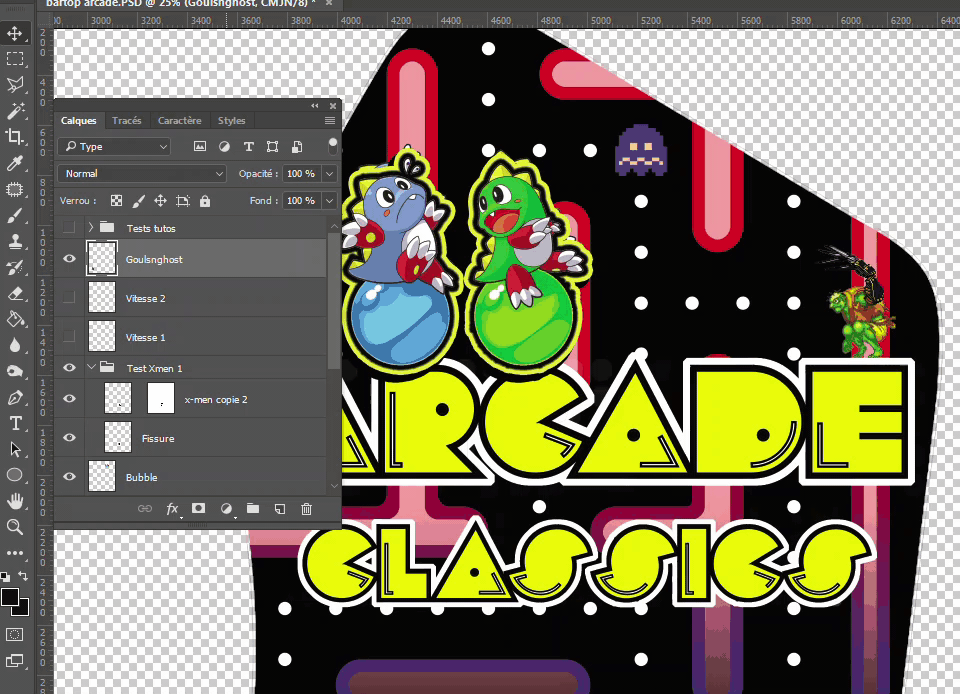Viewport: 960px width, 694px height.
Task: Open the extra tools three-dot menu
Action: point(15,553)
